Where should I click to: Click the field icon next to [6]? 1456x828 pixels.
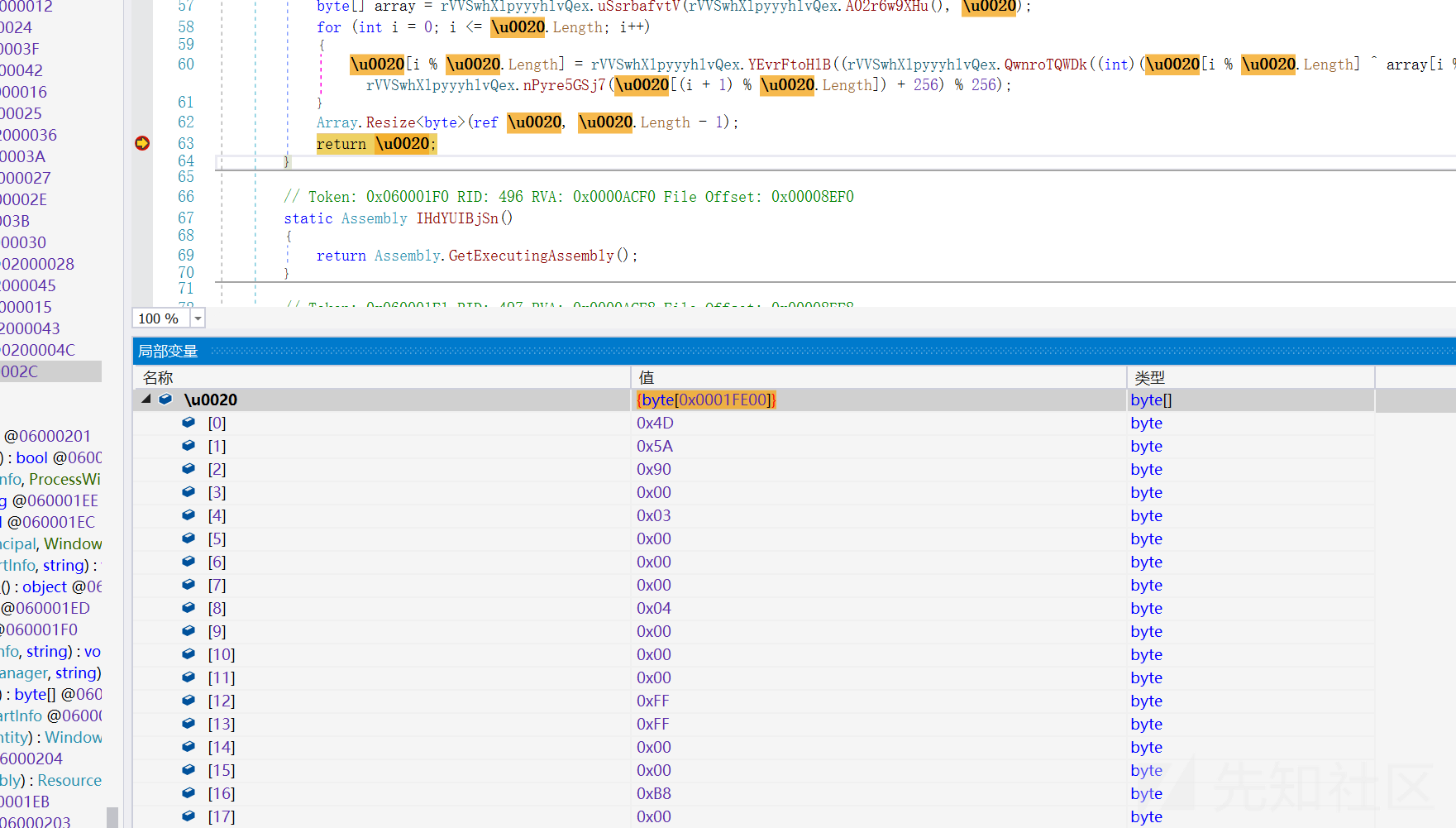(x=189, y=561)
